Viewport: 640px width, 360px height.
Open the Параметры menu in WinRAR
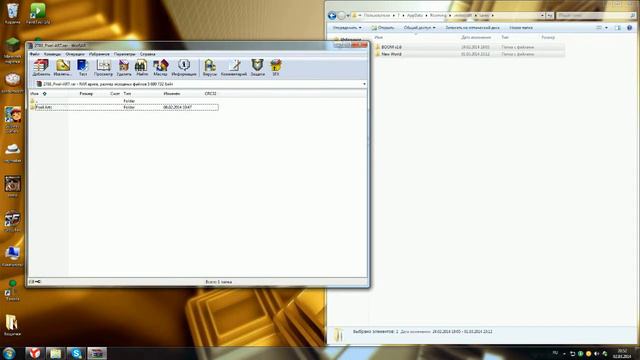124,54
